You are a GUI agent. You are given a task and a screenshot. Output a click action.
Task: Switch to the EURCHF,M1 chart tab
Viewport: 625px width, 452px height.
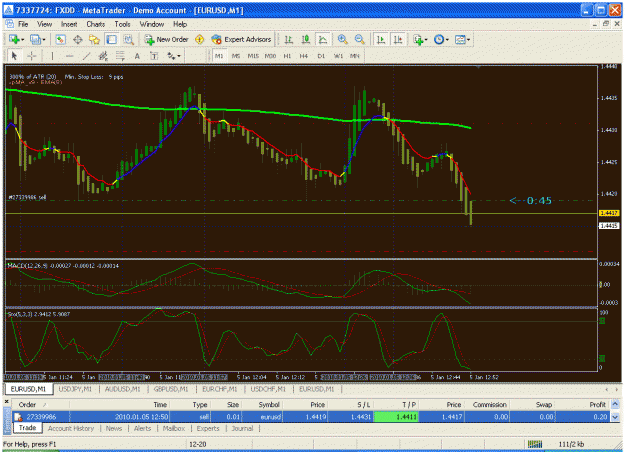[219, 389]
